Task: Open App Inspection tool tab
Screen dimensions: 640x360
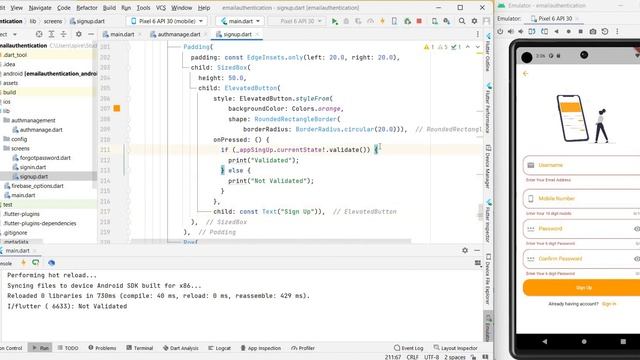Action: (260, 348)
